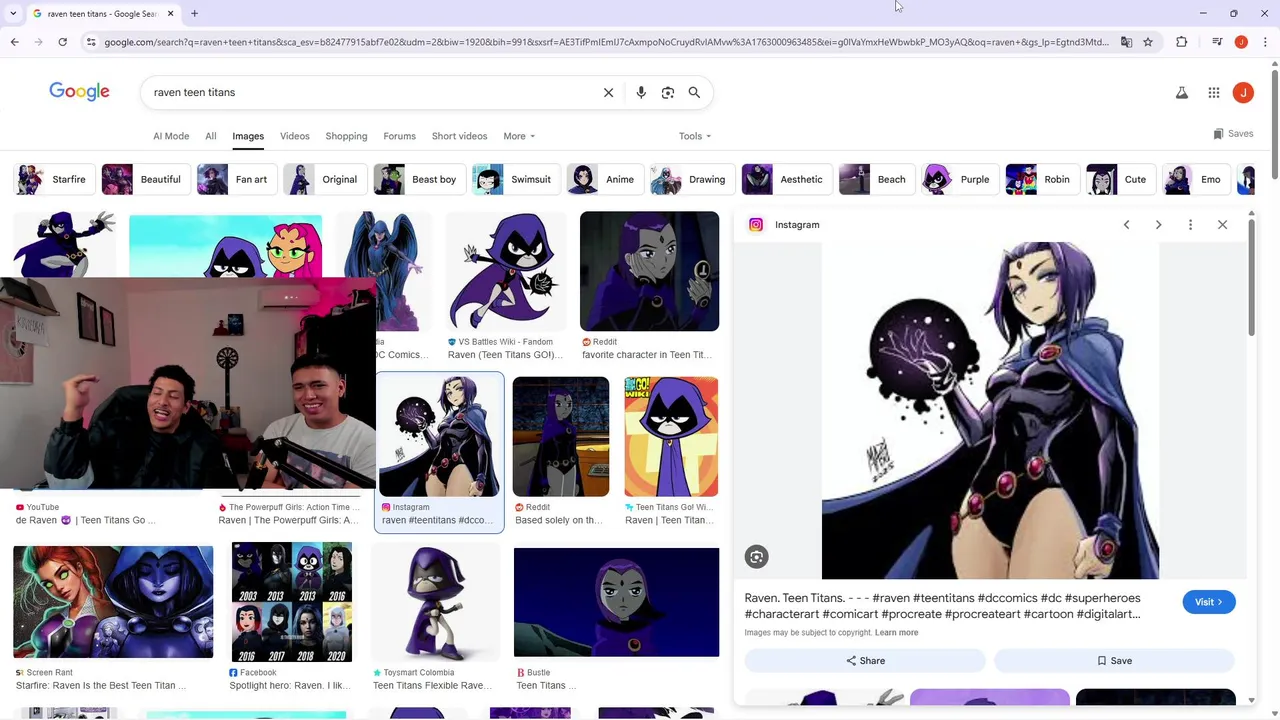Open the tab search dropdown arrow

[x=13, y=13]
